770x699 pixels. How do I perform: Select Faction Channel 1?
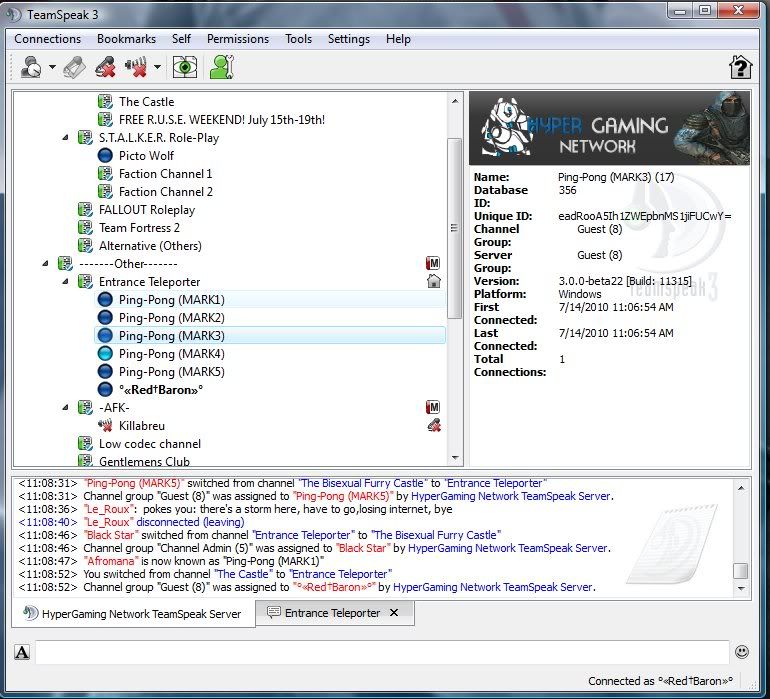165,174
